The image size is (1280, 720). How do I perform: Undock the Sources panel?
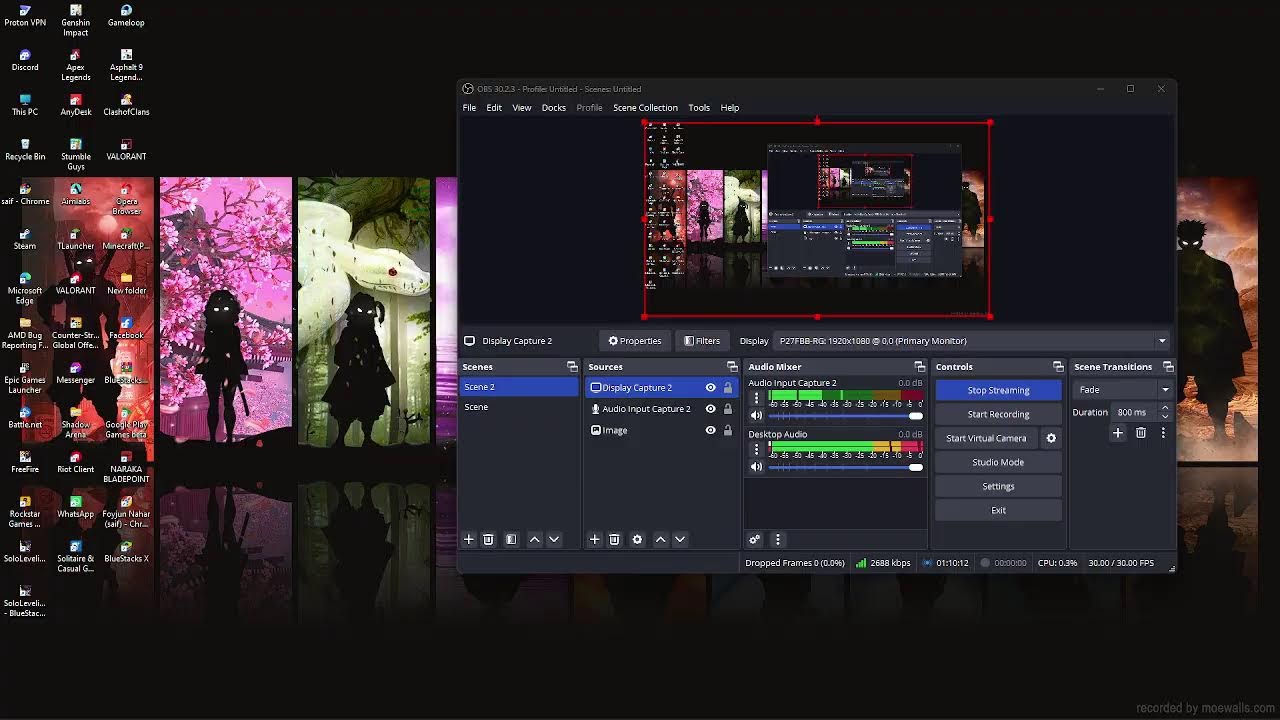732,367
